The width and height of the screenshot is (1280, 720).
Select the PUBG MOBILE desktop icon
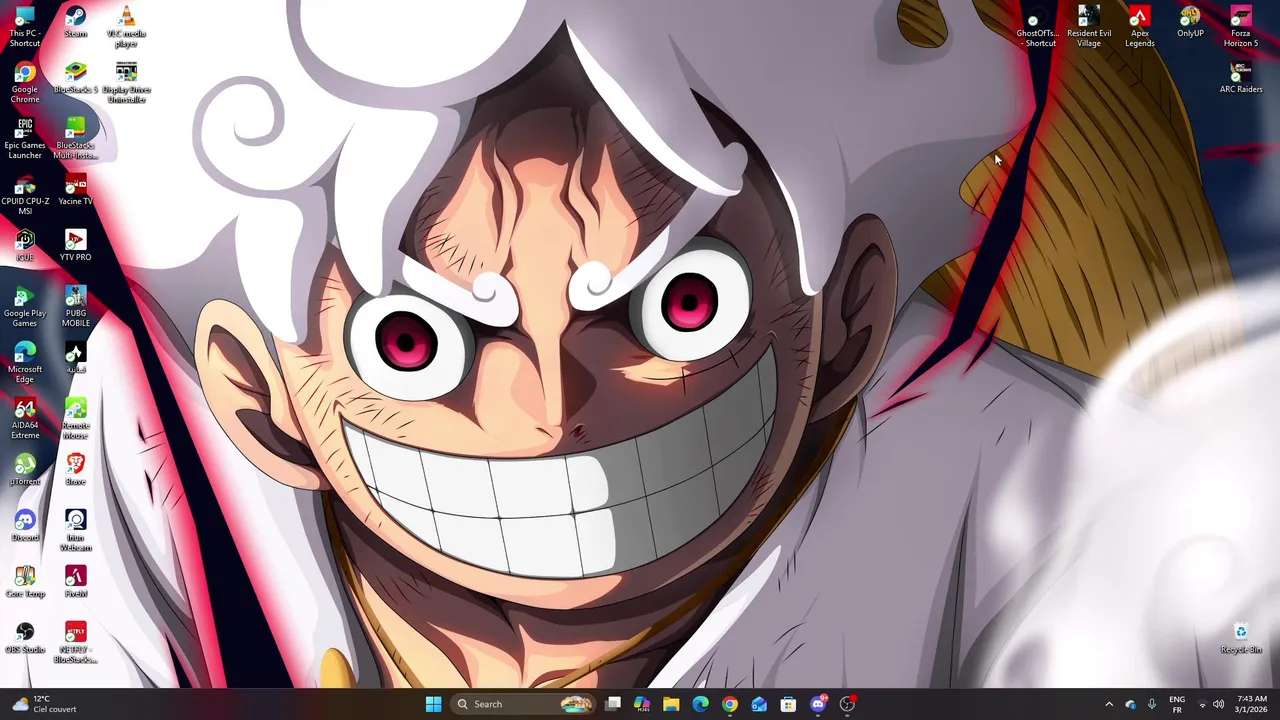click(x=75, y=307)
